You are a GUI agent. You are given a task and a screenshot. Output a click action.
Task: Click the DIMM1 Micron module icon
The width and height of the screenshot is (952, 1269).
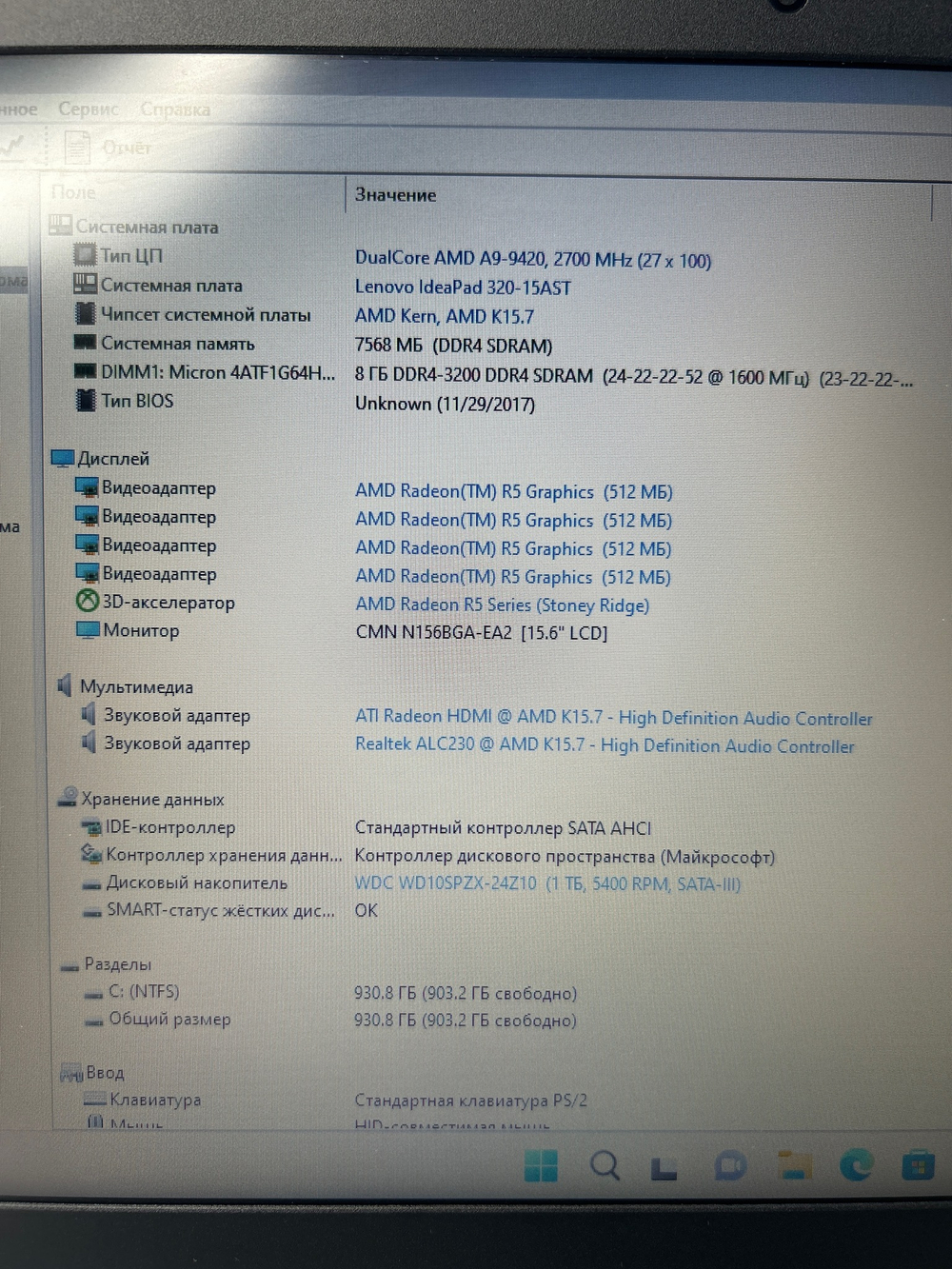point(84,372)
